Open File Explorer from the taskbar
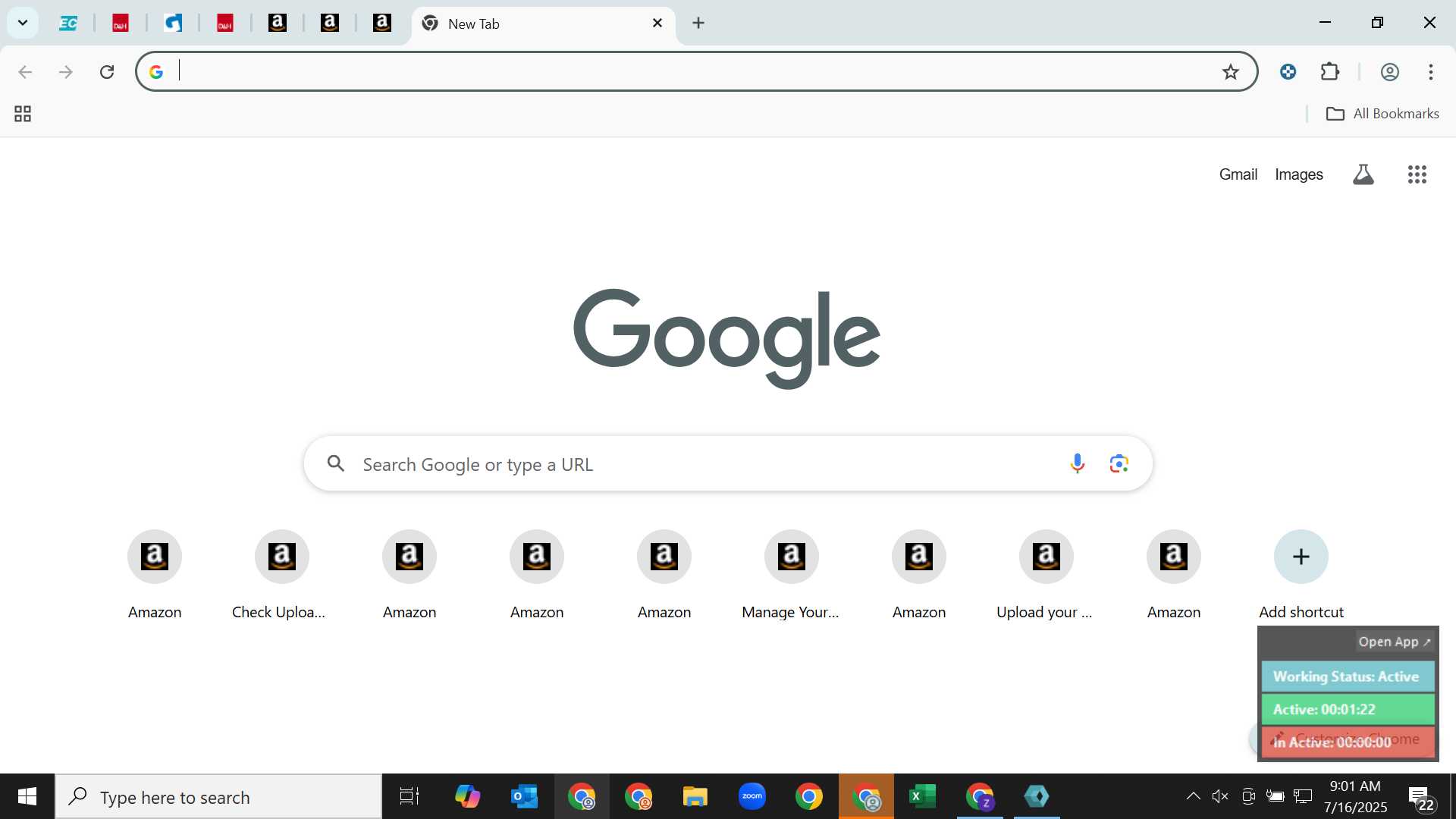The width and height of the screenshot is (1456, 819). (695, 796)
